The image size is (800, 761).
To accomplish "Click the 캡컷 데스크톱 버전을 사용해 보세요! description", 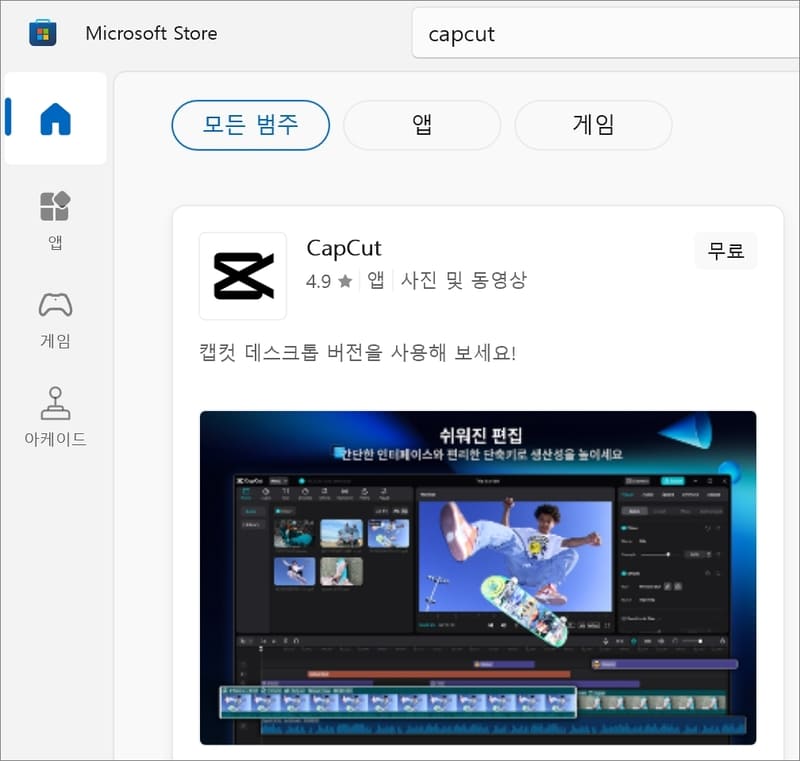I will coord(358,352).
